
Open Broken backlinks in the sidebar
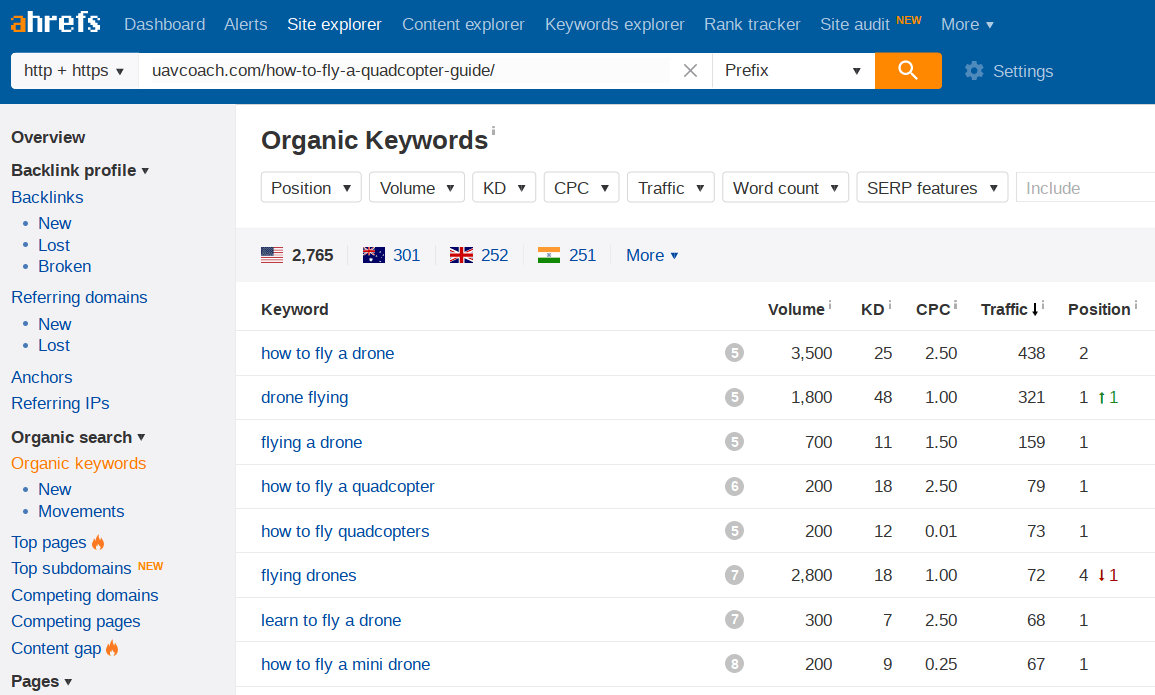(x=65, y=267)
